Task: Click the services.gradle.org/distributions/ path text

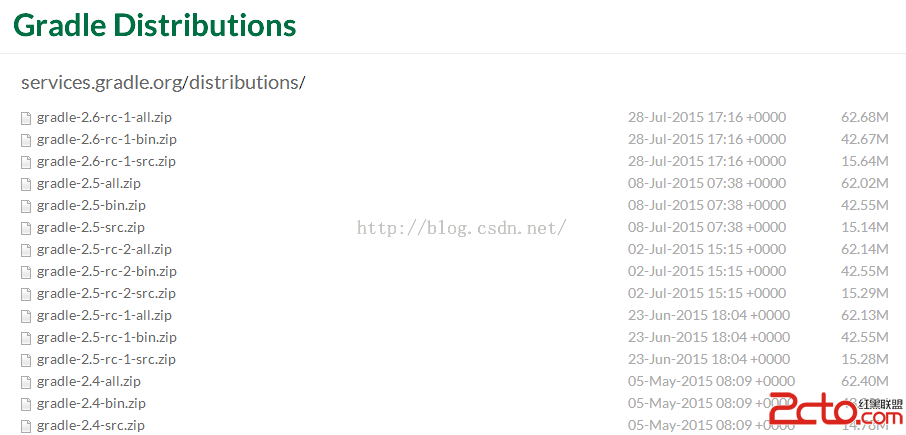Action: point(163,82)
